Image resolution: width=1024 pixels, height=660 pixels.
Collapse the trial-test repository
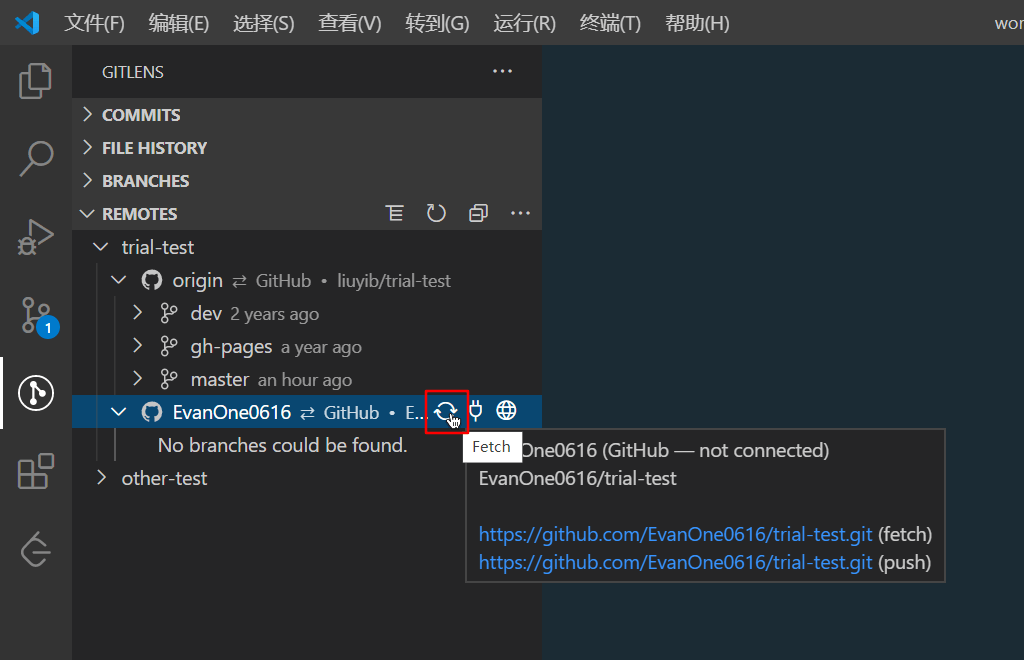100,246
